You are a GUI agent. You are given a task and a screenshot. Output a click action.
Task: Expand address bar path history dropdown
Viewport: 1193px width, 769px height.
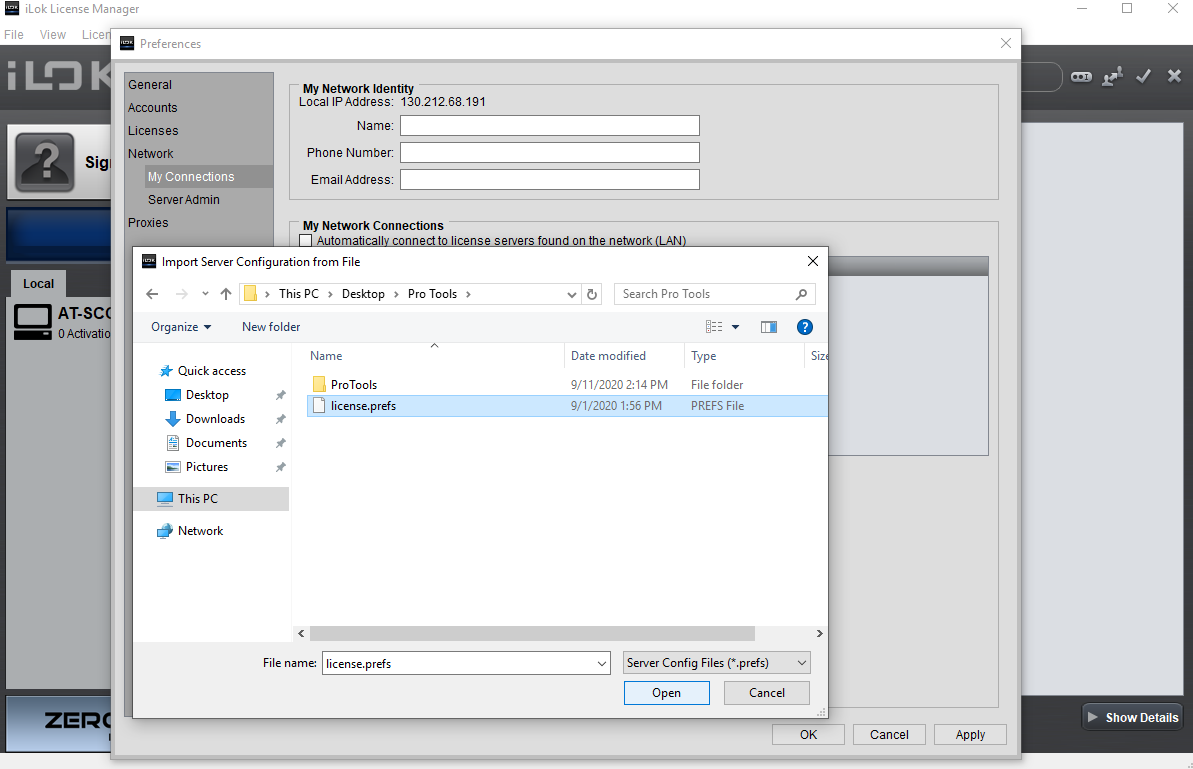571,294
